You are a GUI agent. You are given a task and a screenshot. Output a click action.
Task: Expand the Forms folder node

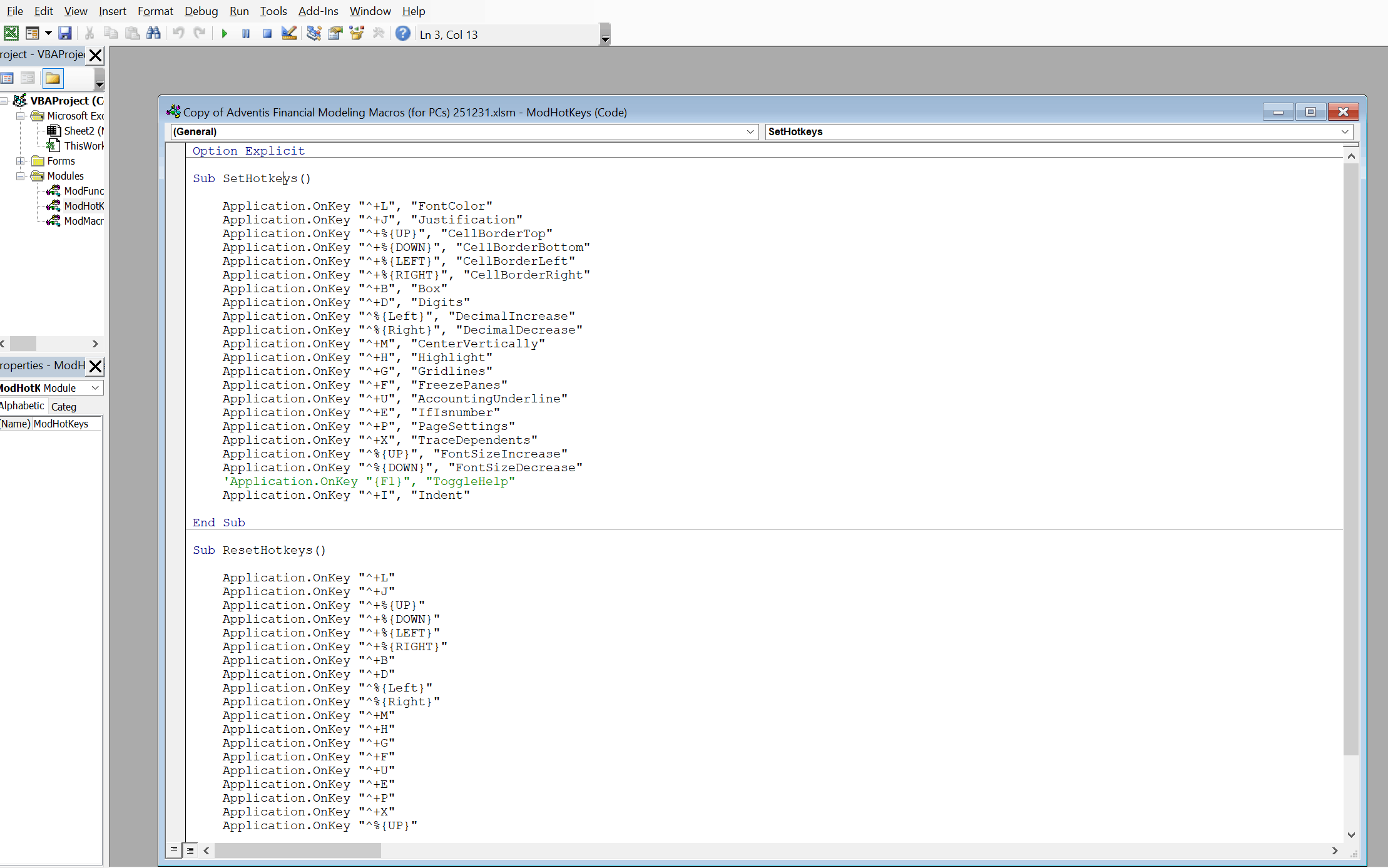tap(21, 161)
